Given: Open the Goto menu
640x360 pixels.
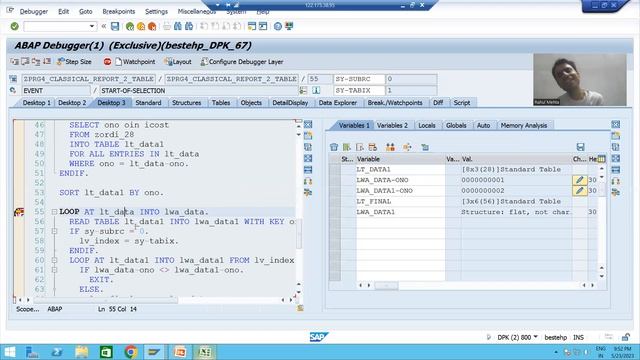Looking at the screenshot, I should [85, 11].
